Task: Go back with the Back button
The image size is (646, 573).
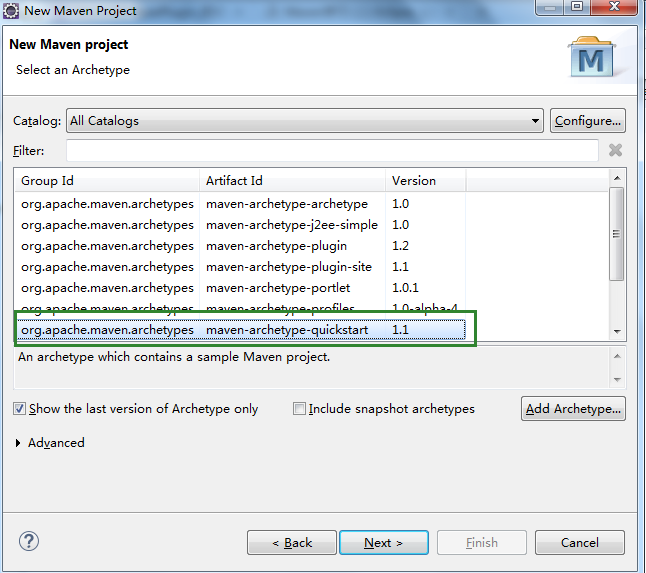Action: tap(292, 543)
